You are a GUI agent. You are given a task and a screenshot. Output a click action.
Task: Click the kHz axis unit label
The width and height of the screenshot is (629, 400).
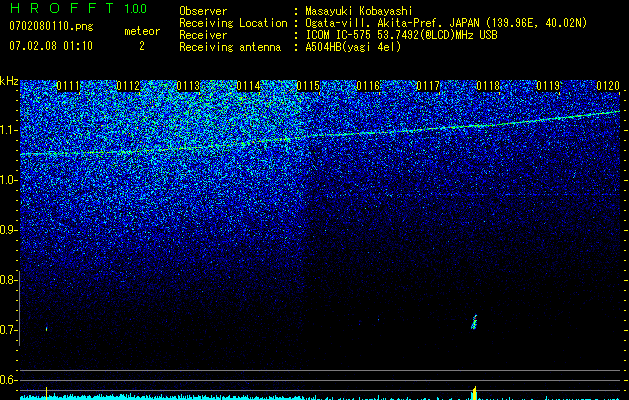[x=9, y=81]
